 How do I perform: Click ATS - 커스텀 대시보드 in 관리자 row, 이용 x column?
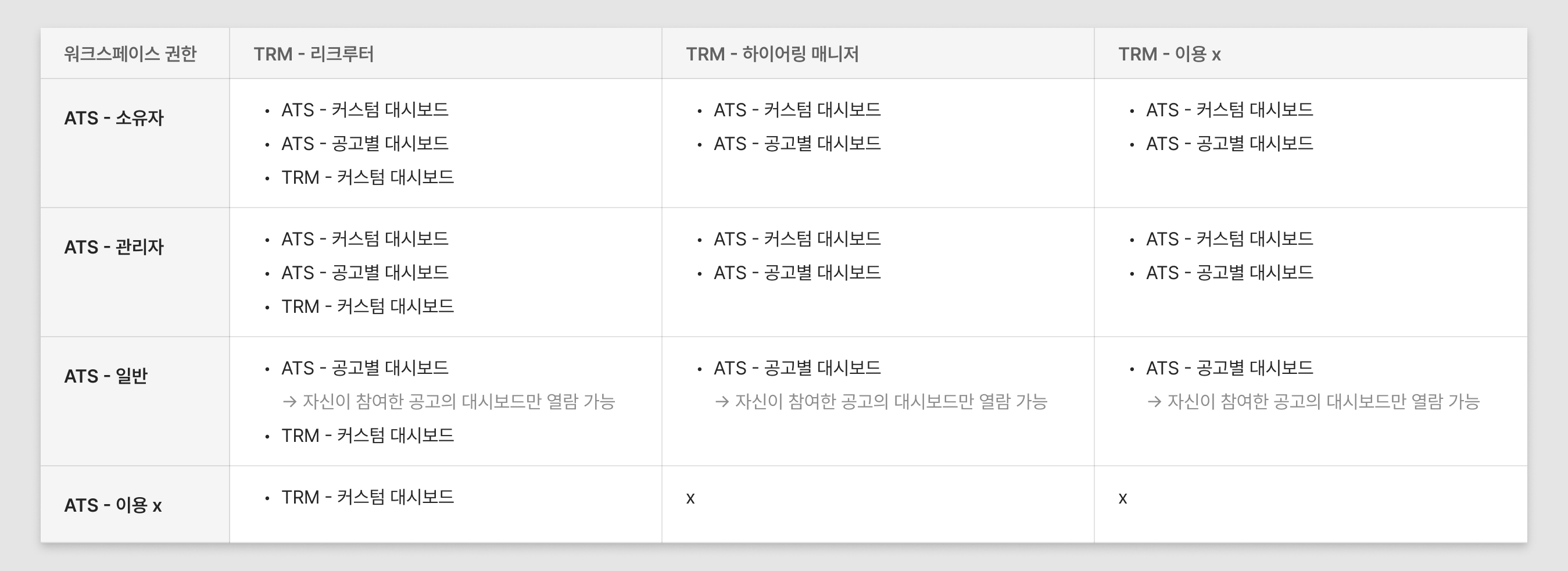pos(1229,238)
